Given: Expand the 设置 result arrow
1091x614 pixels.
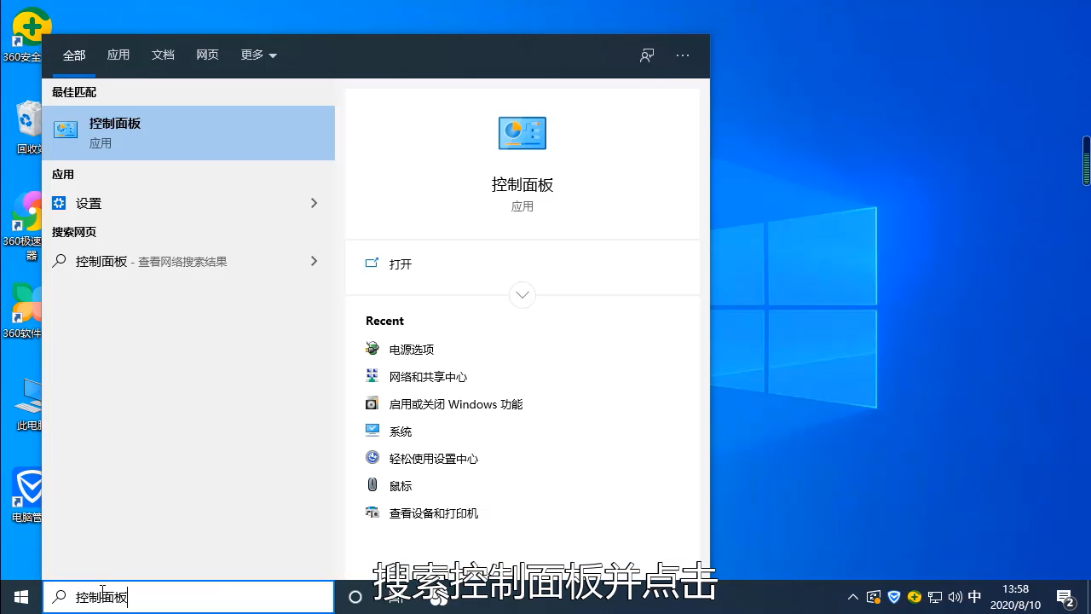Looking at the screenshot, I should tap(314, 203).
